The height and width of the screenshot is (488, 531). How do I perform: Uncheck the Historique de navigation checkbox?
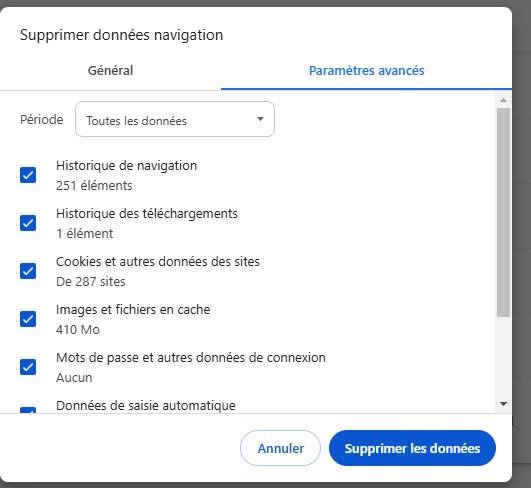click(x=28, y=175)
